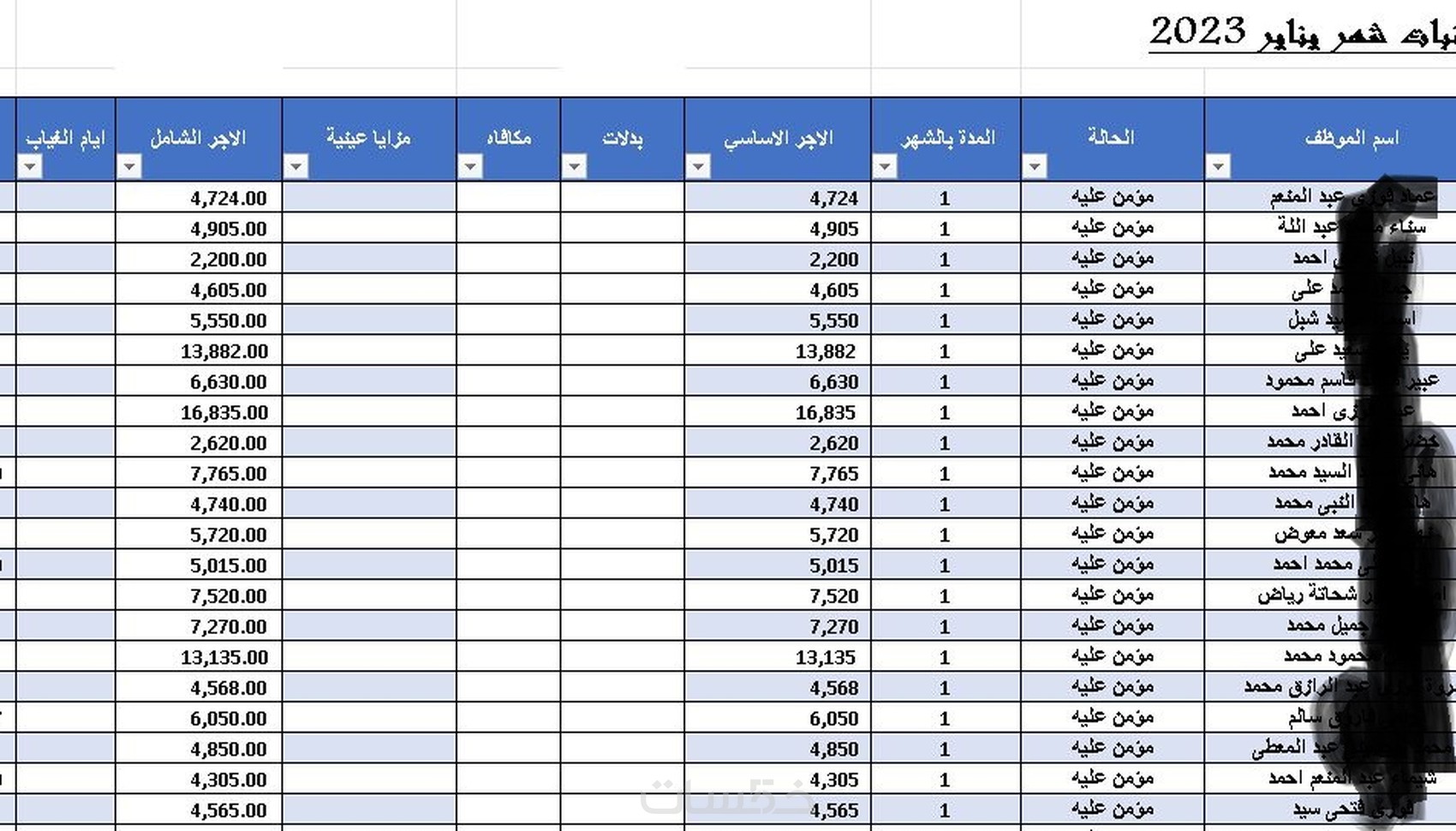Expand the بدلات column filter arrow
Screen dimensions: 1456x831
(575, 166)
